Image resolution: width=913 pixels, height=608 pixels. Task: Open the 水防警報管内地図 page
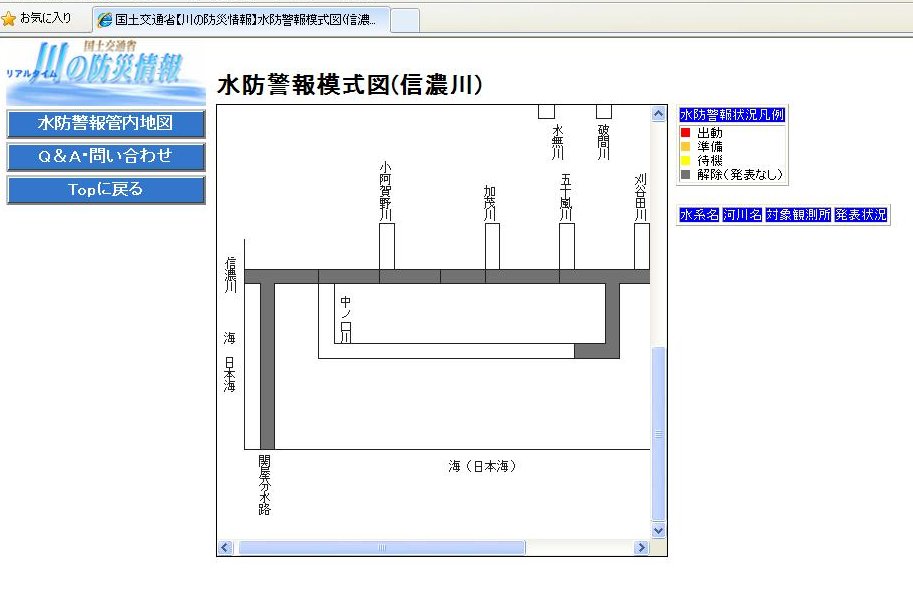click(106, 124)
